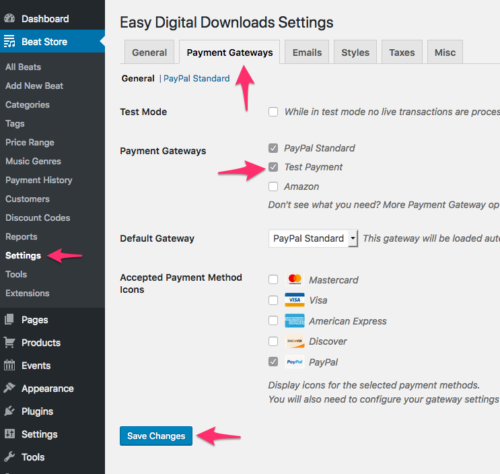
Task: Click the Products cart icon
Action: coord(9,342)
